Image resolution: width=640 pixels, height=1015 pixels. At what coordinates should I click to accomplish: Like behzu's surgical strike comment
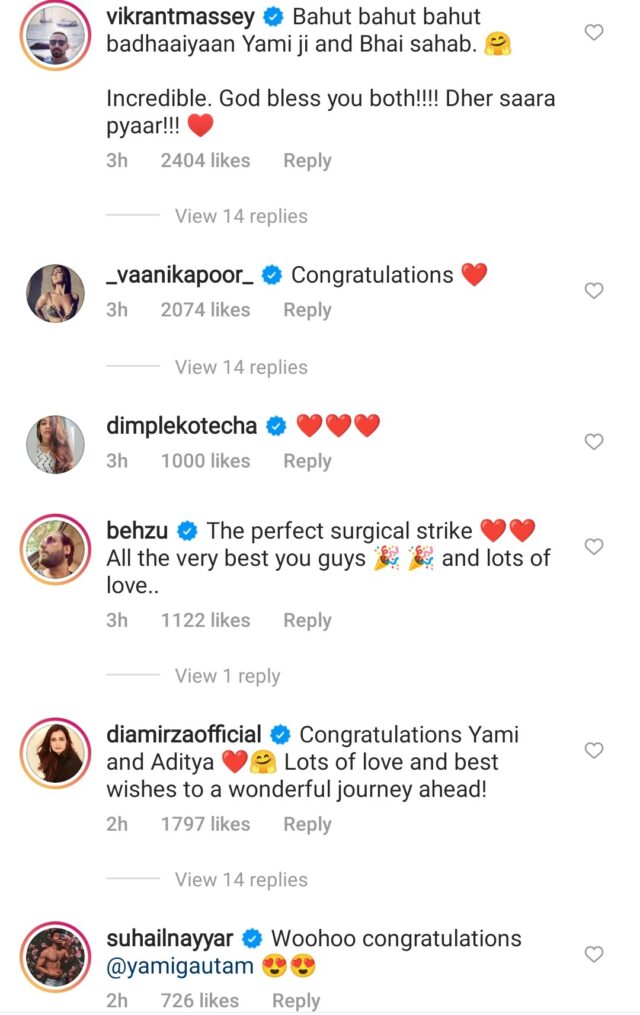tap(593, 547)
